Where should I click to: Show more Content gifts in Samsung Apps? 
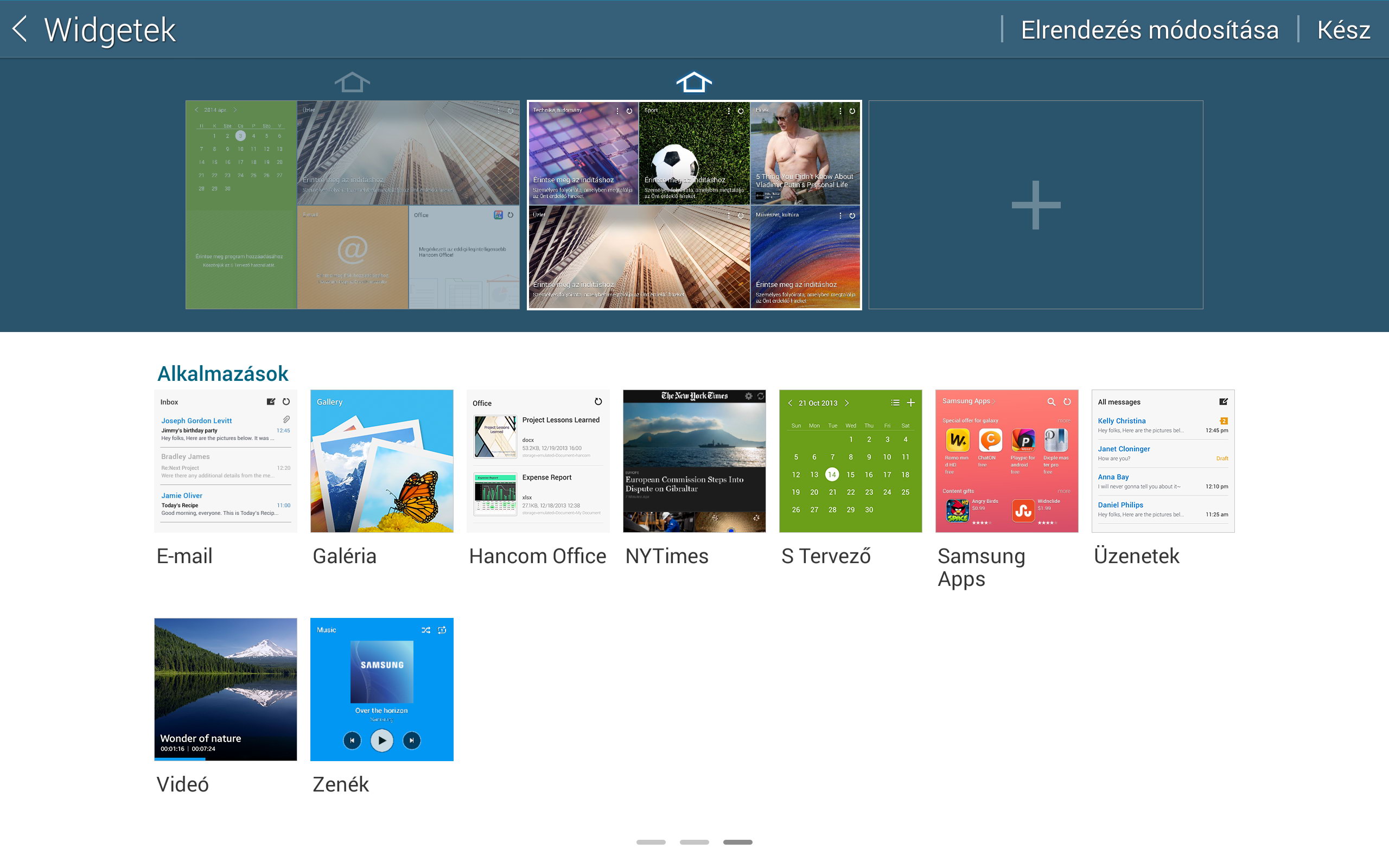(x=1064, y=492)
